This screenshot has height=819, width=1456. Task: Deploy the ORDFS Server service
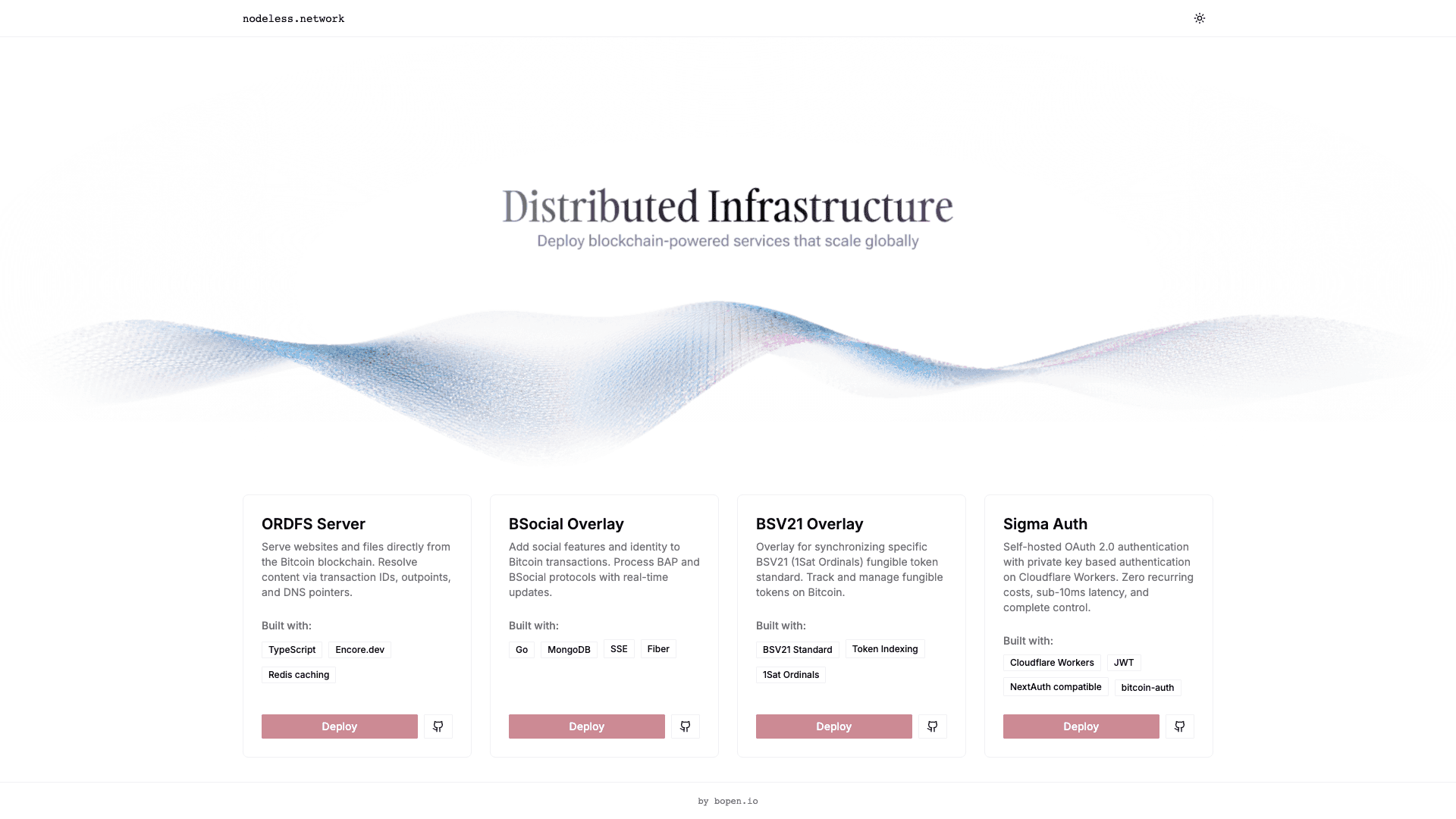[339, 726]
